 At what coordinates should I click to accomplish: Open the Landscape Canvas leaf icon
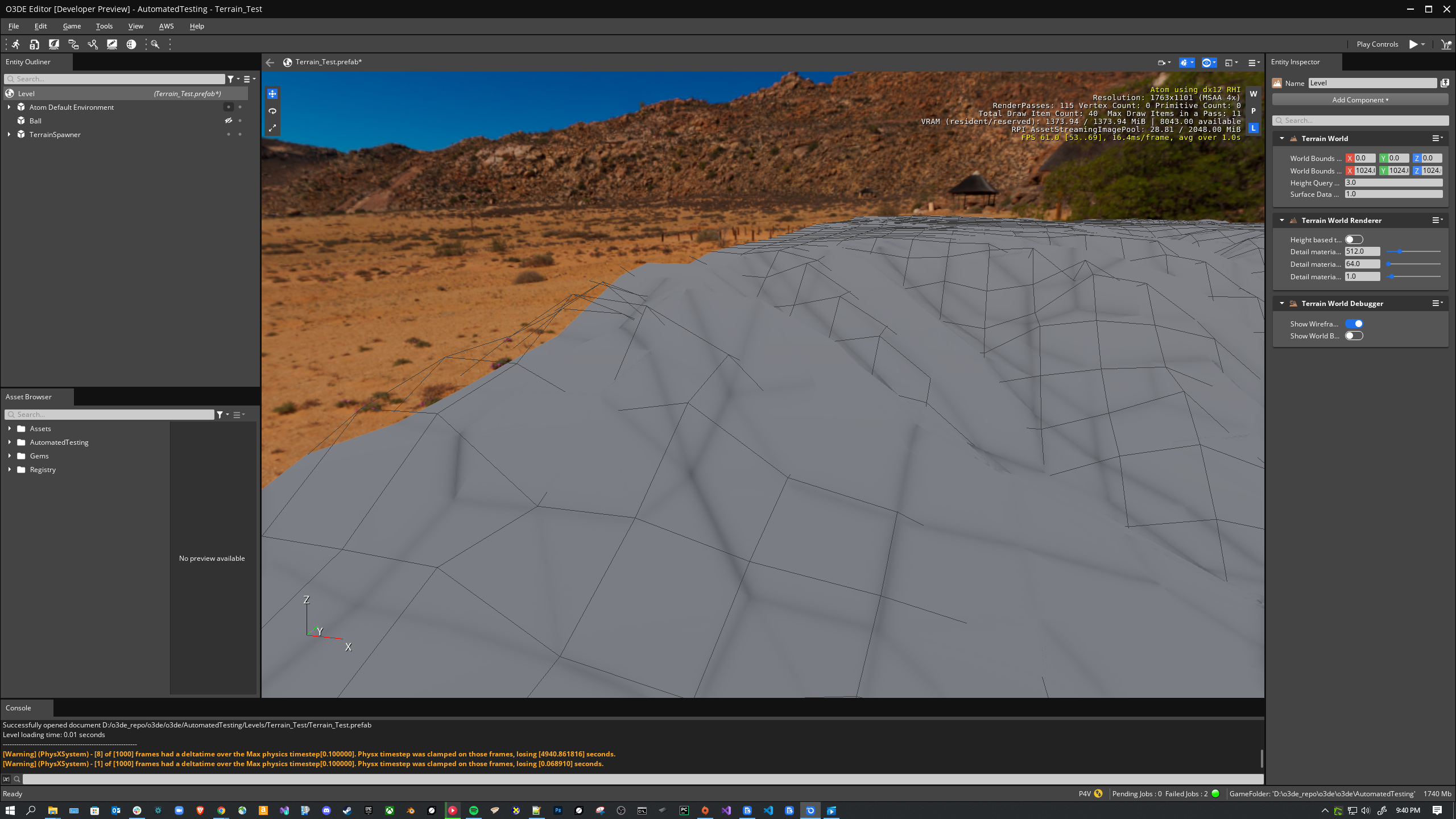click(x=54, y=44)
